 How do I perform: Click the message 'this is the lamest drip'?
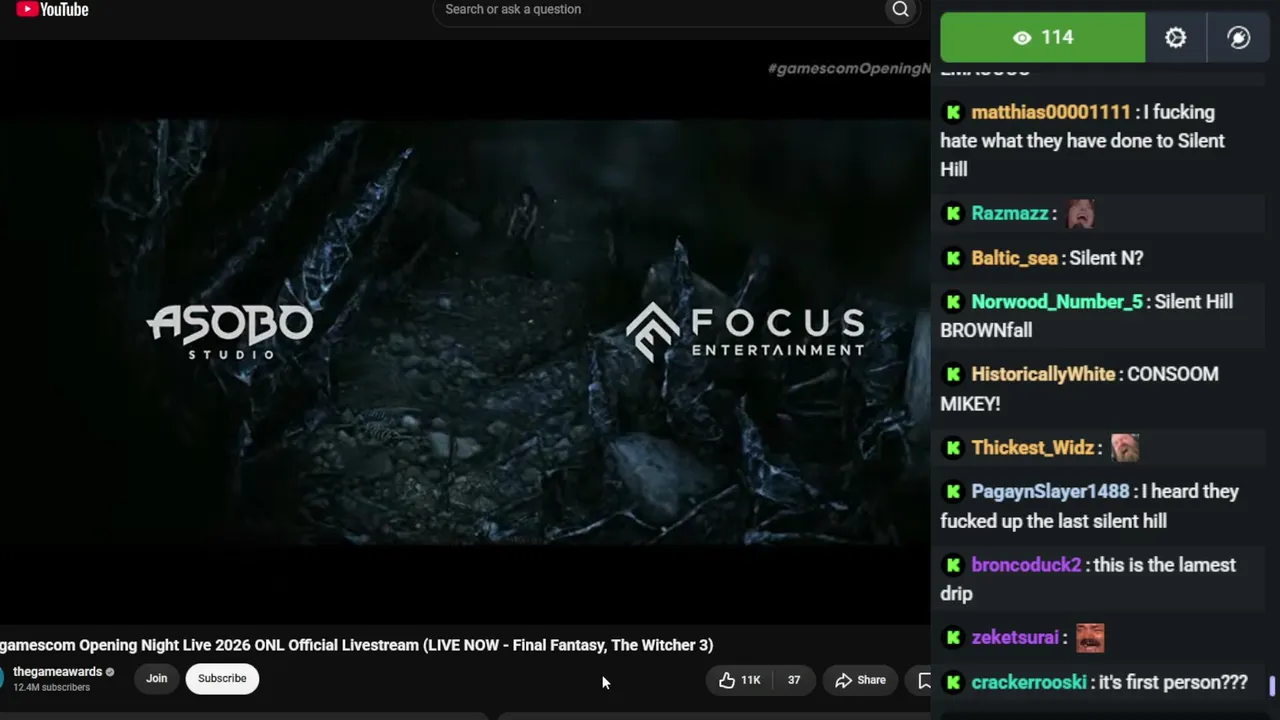pos(1088,579)
